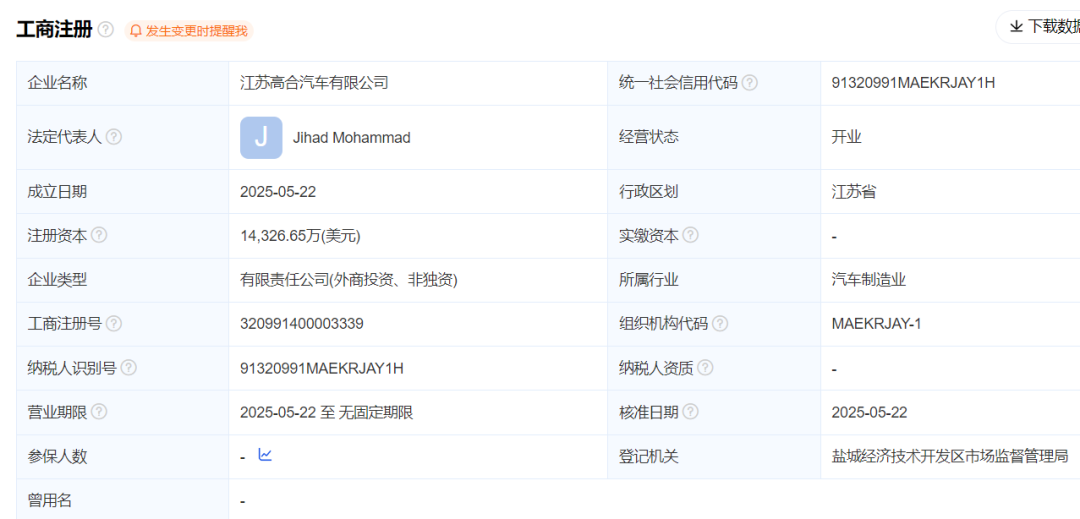The width and height of the screenshot is (1080, 519).
Task: Click the question mark beside 法定代表人
Action: click(x=114, y=137)
